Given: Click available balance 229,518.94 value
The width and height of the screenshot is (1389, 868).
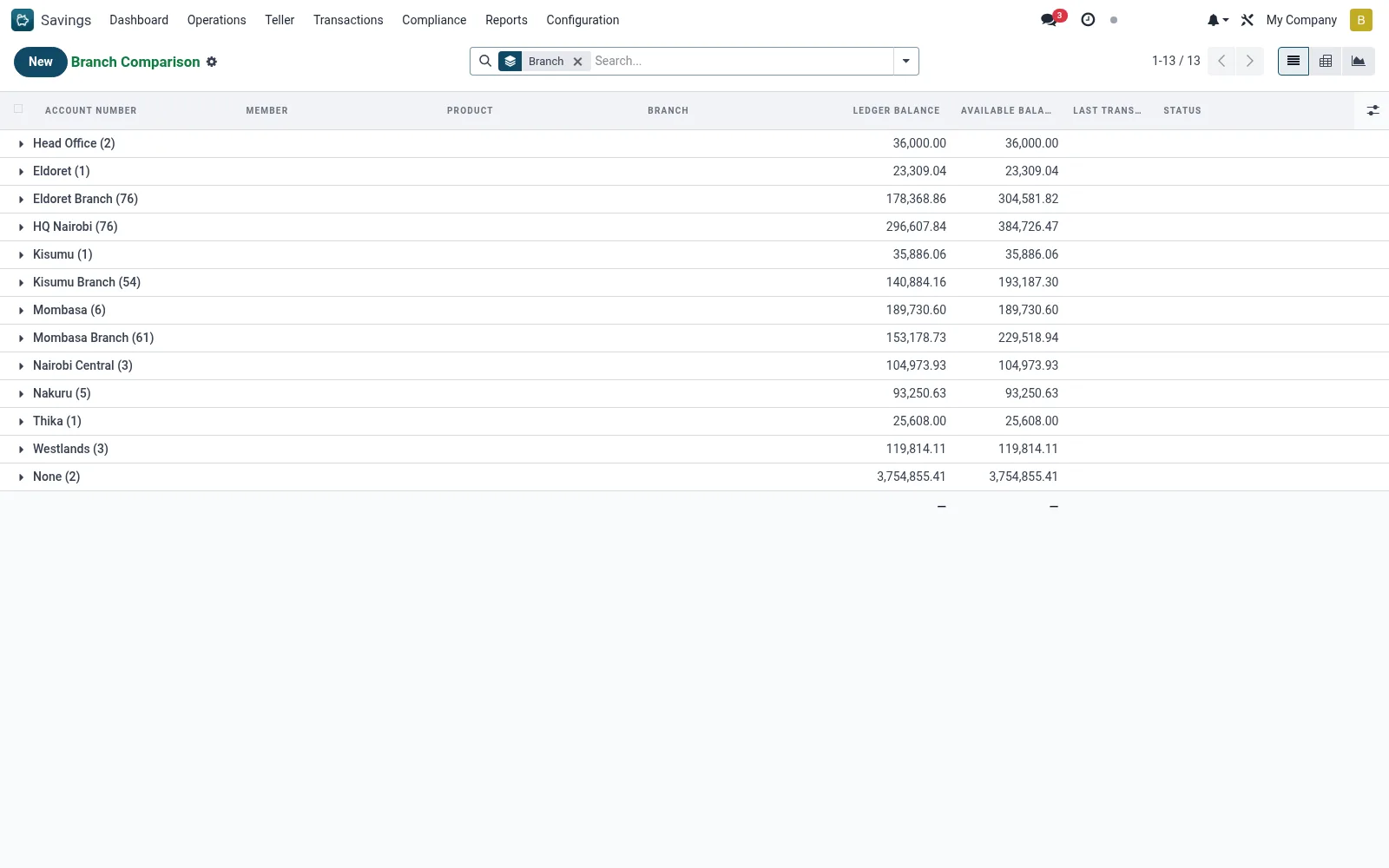Looking at the screenshot, I should click(1029, 338).
